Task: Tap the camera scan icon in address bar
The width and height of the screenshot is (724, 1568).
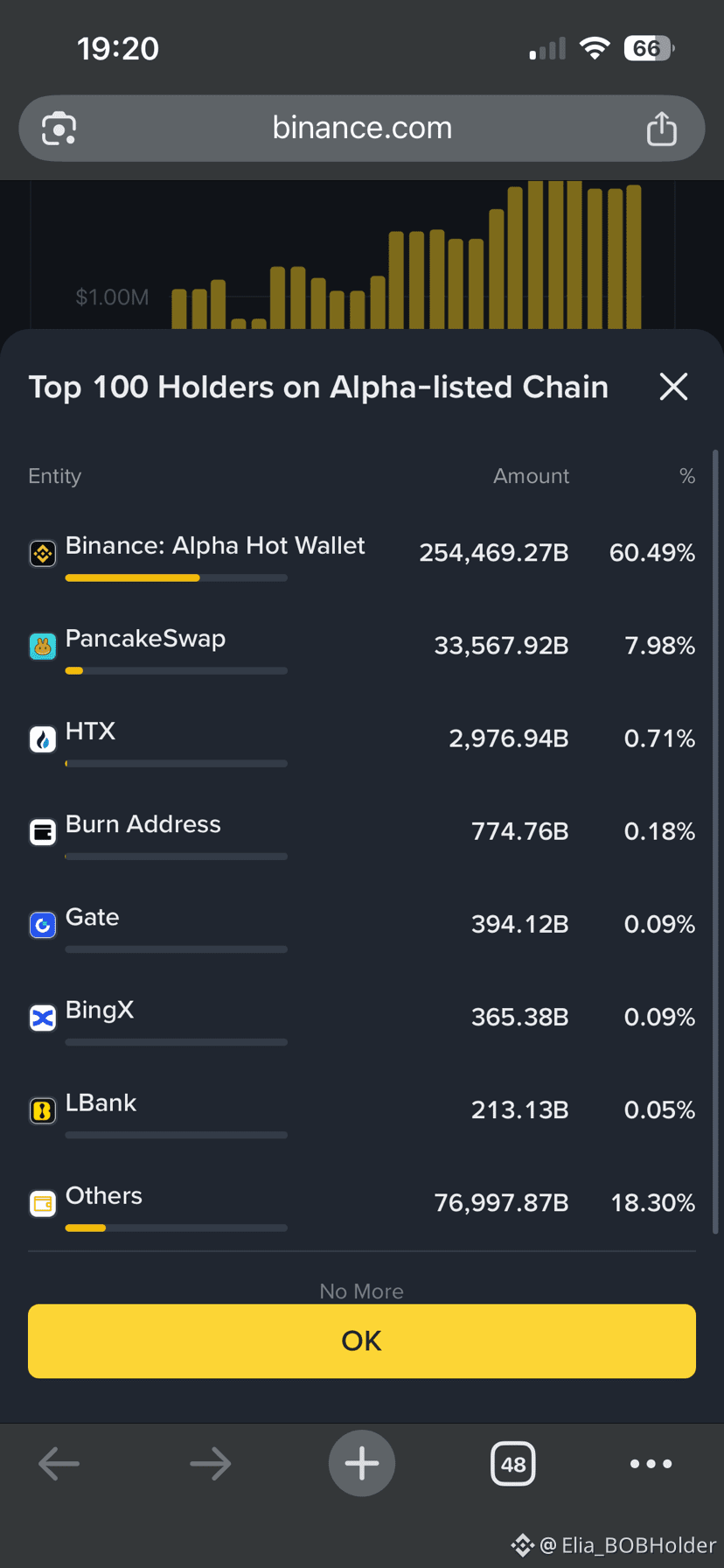Action: 59,129
